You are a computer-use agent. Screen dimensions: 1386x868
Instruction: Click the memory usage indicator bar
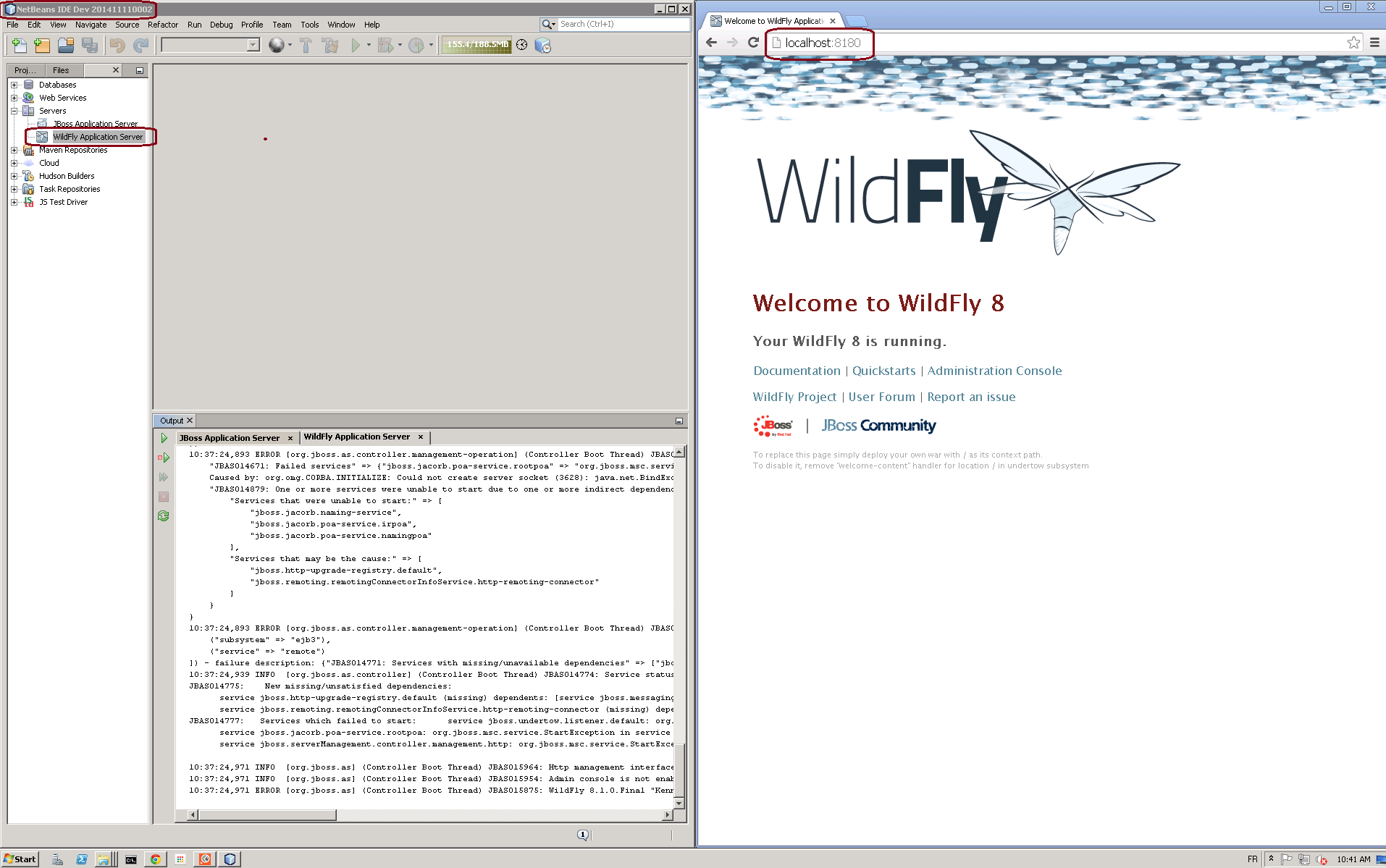[476, 45]
